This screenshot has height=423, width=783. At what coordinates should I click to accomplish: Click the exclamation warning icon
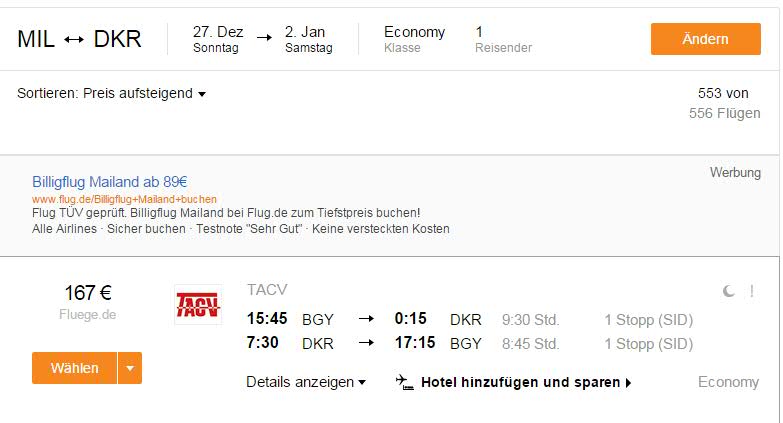click(752, 291)
